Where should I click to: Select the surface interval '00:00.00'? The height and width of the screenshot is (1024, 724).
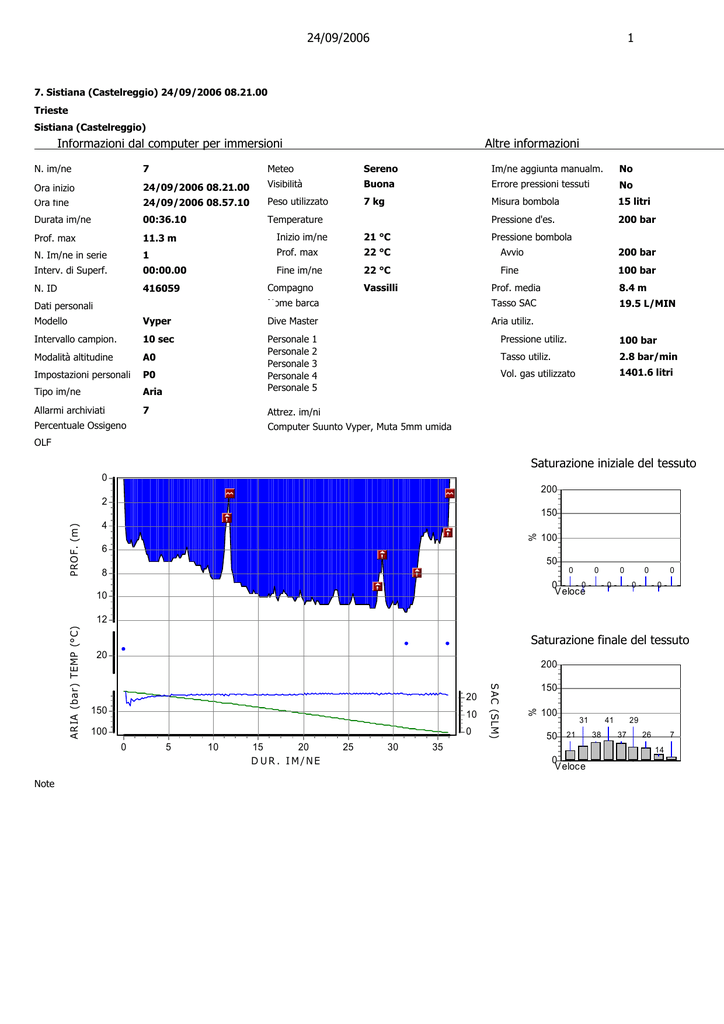tap(165, 270)
